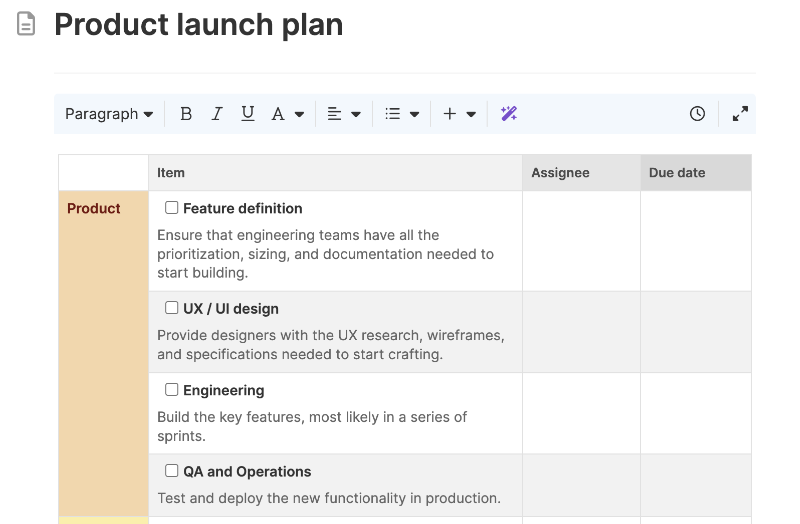Check off QA and Operations
Screen dimensions: 800x524
click(172, 471)
